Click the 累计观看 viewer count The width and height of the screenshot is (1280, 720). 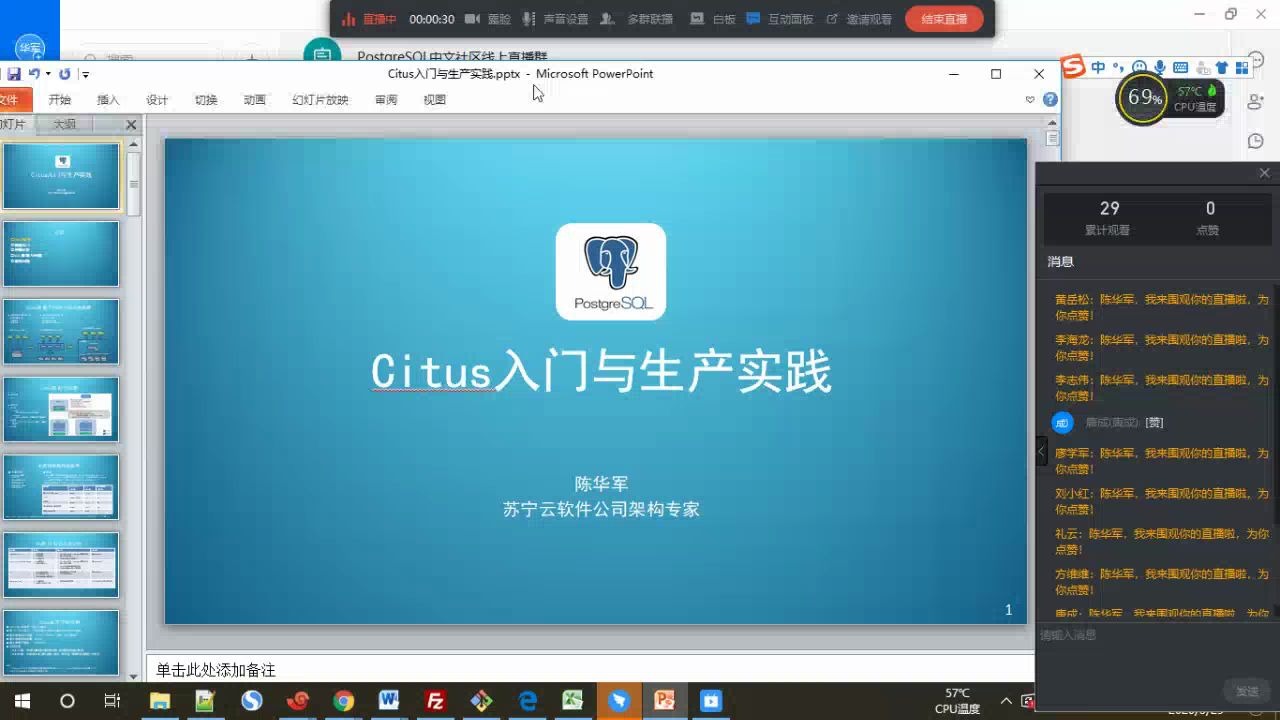[x=1109, y=217]
